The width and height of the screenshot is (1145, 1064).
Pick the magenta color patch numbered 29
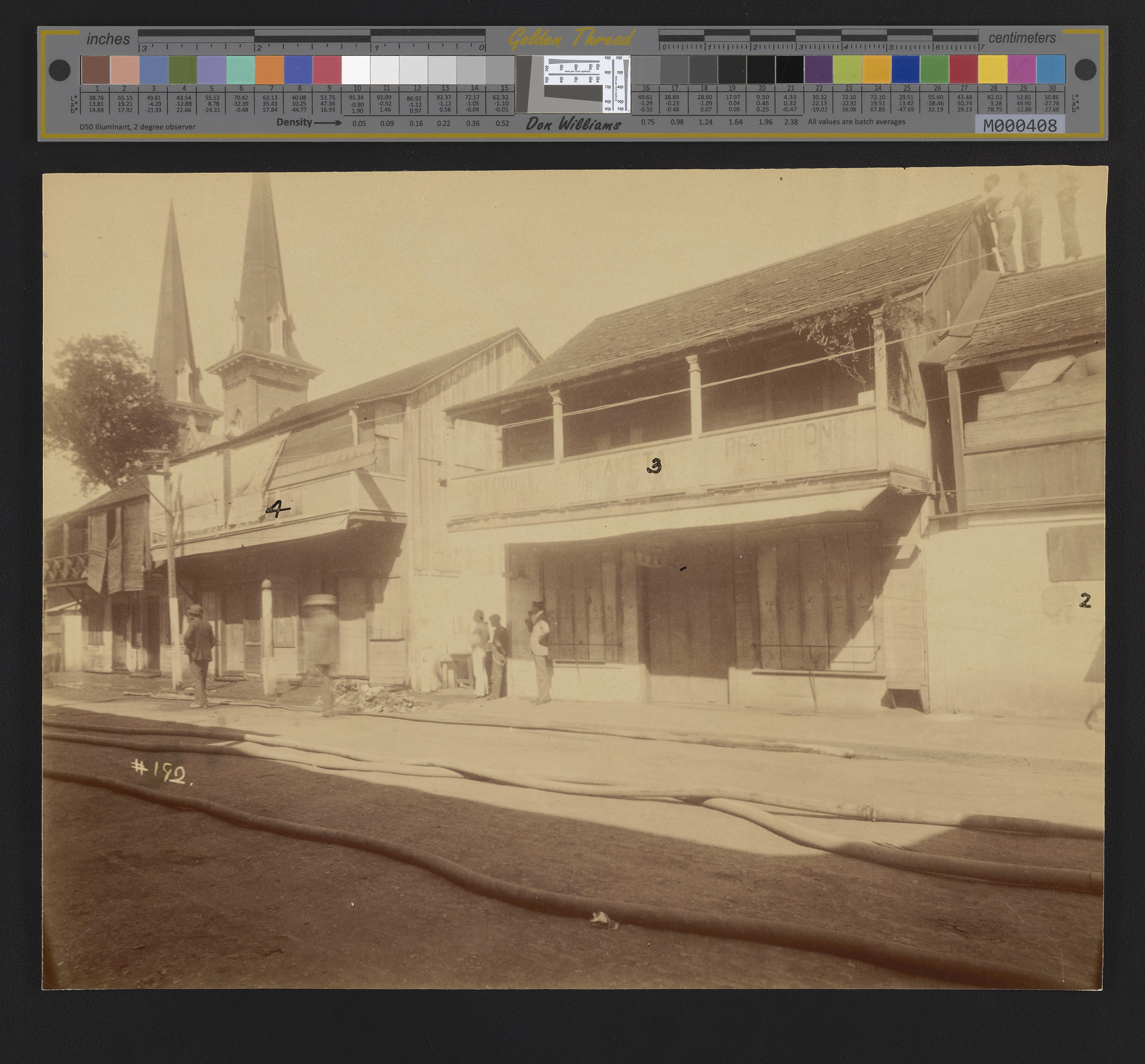pos(1022,70)
